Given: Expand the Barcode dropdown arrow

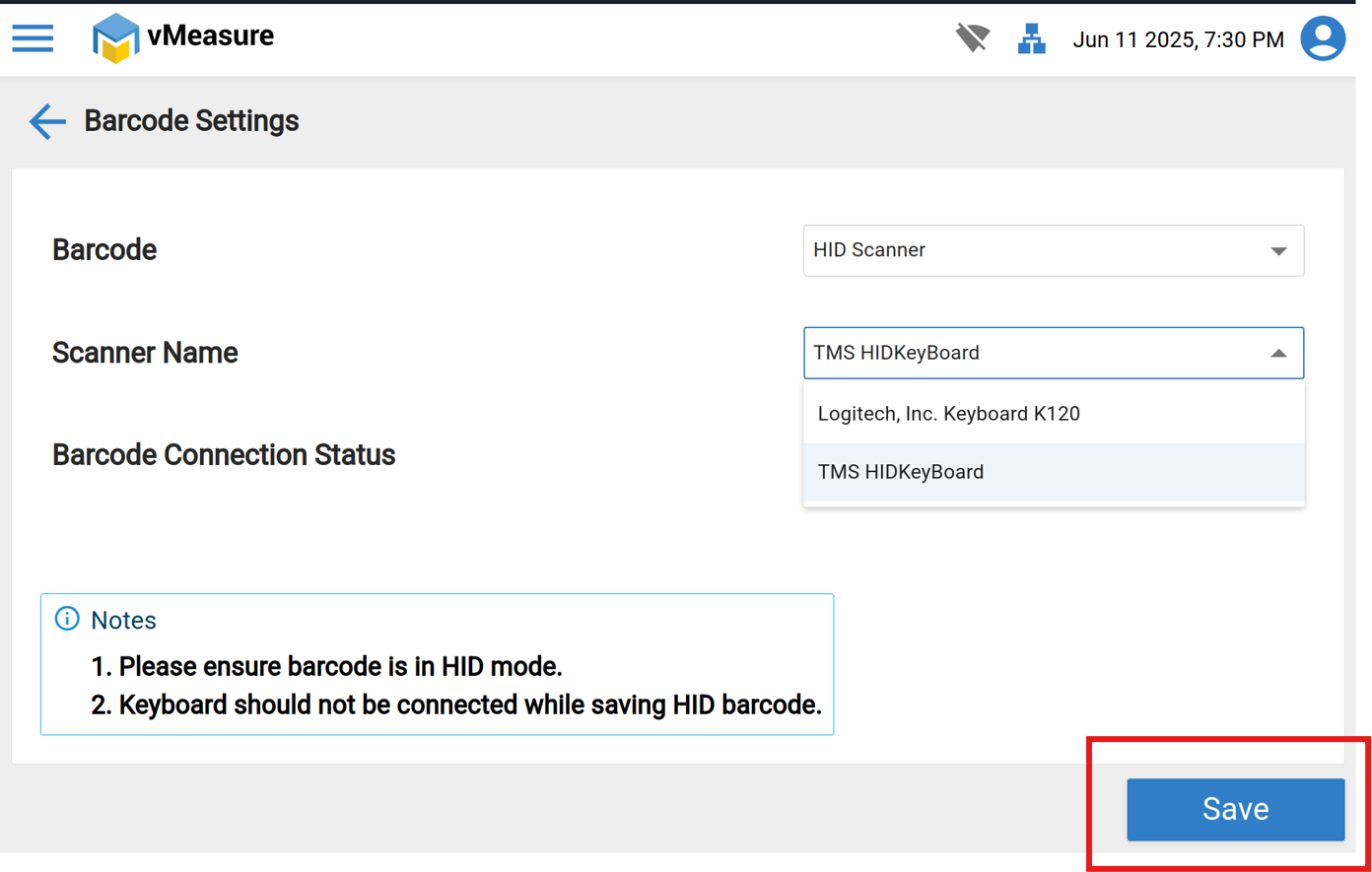Looking at the screenshot, I should click(x=1278, y=251).
